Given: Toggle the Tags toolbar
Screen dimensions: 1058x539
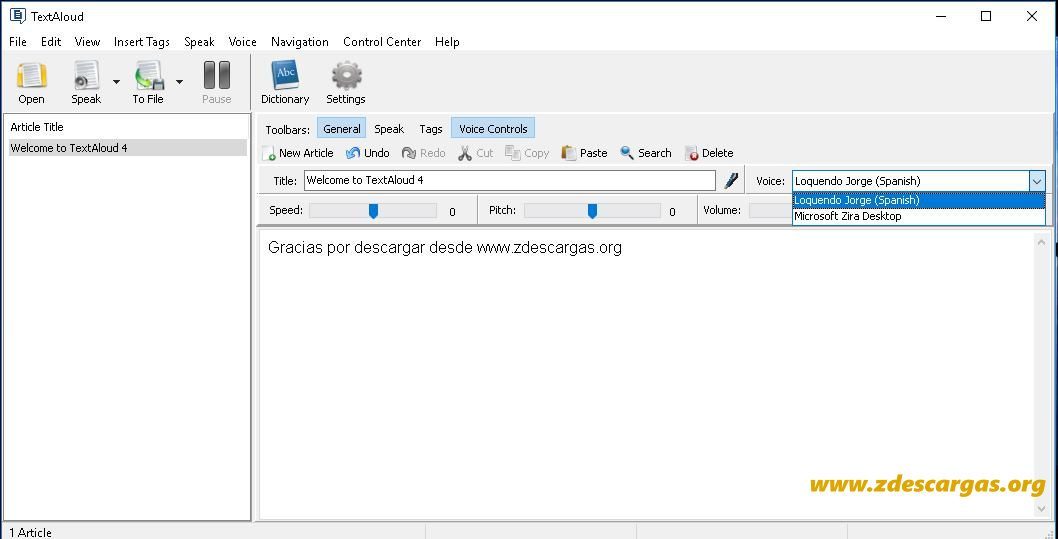Looking at the screenshot, I should (430, 129).
